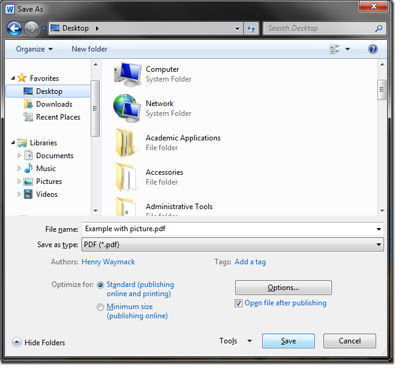Open the Tools dropdown menu

point(236,341)
